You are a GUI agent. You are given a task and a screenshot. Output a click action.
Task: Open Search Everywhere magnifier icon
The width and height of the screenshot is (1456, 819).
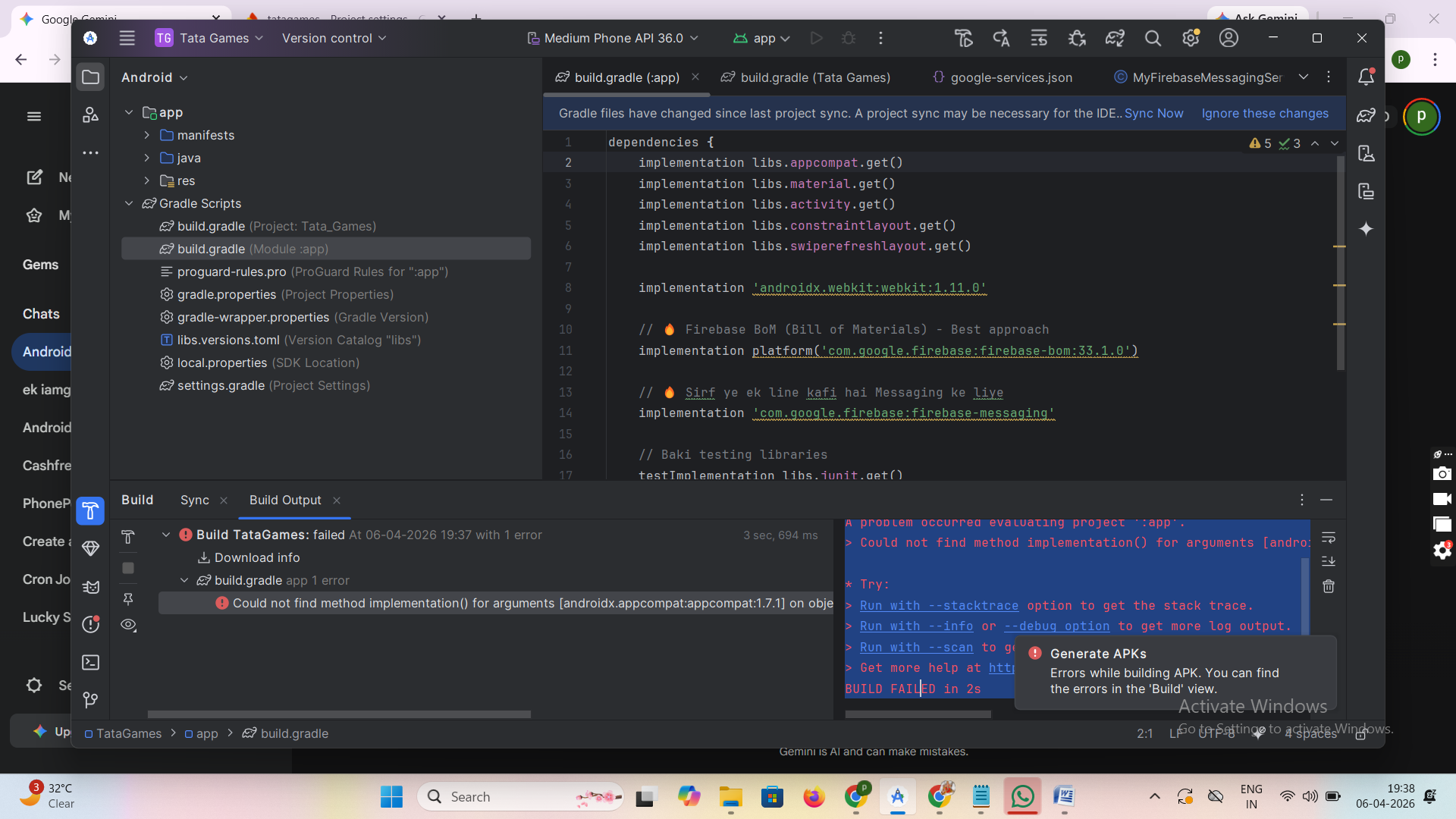point(1153,38)
